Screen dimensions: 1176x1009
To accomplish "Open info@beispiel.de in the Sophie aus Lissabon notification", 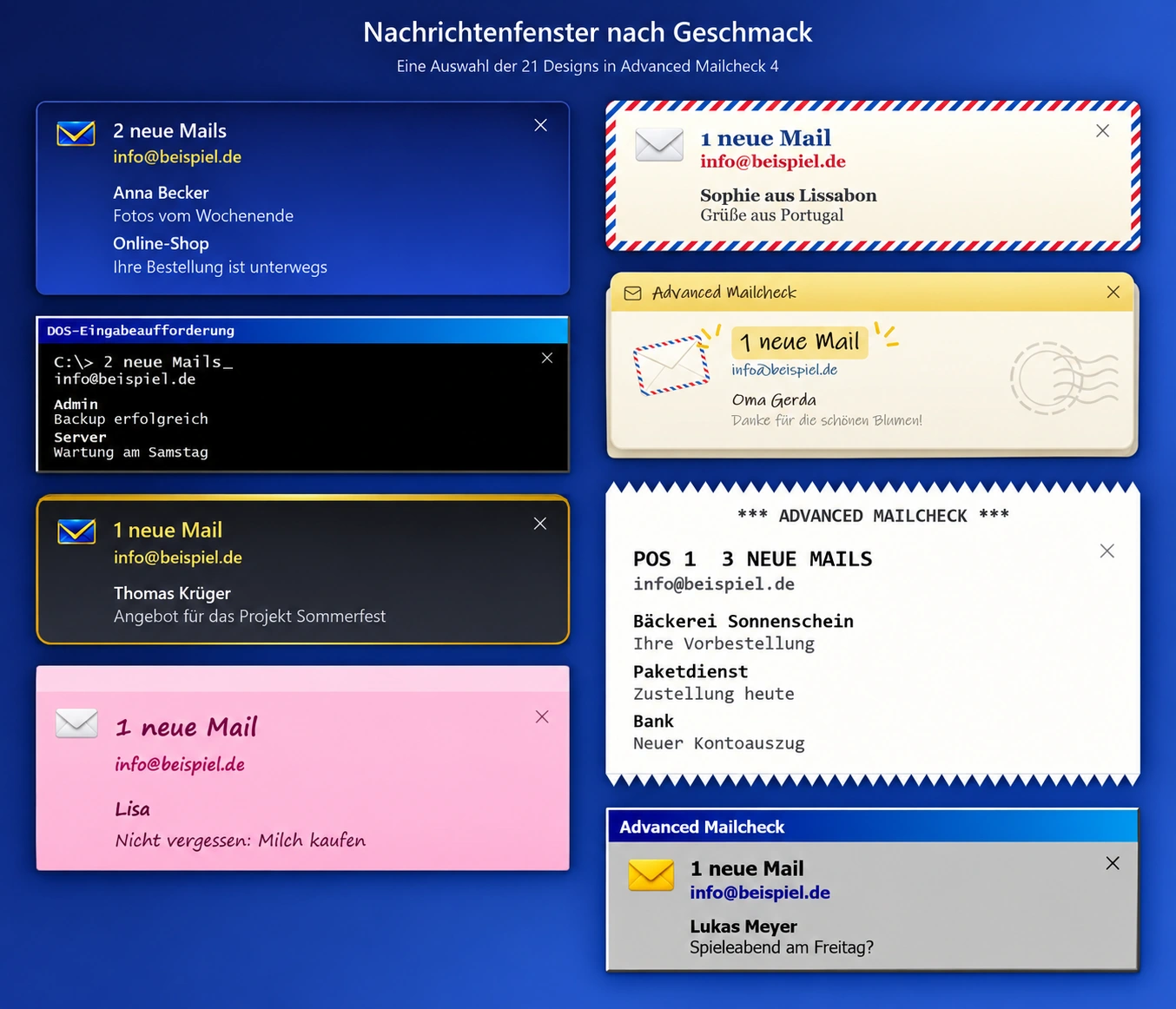I will point(773,162).
